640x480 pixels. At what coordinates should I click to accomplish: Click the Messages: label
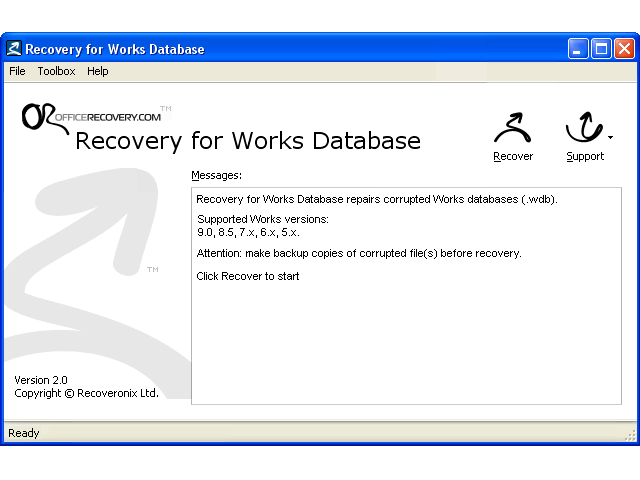216,175
